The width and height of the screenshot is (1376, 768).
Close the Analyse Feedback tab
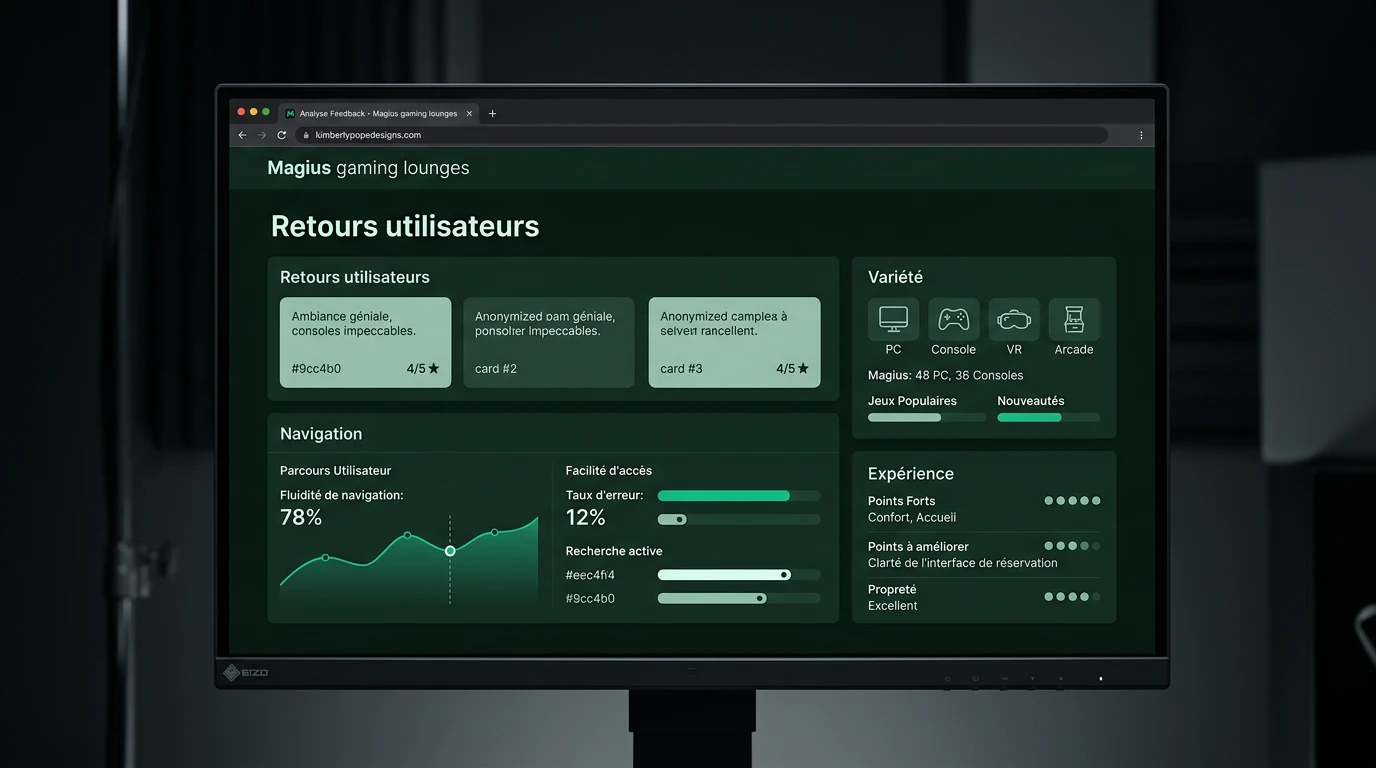click(469, 114)
